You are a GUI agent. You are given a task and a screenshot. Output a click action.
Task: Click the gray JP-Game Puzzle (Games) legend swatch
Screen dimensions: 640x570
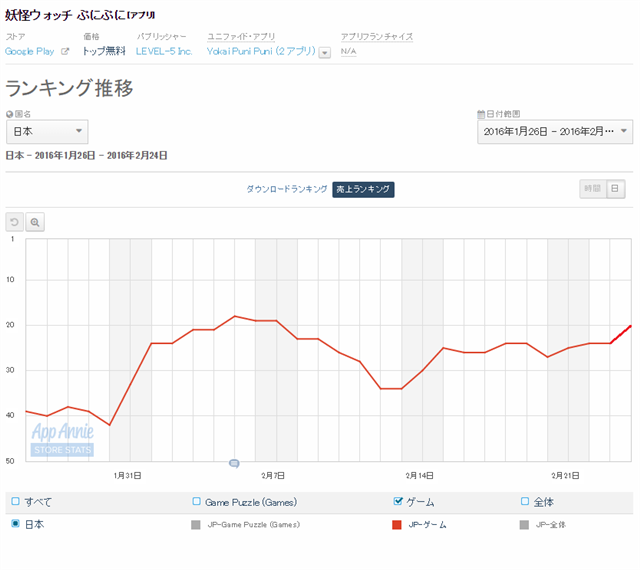[x=196, y=525]
